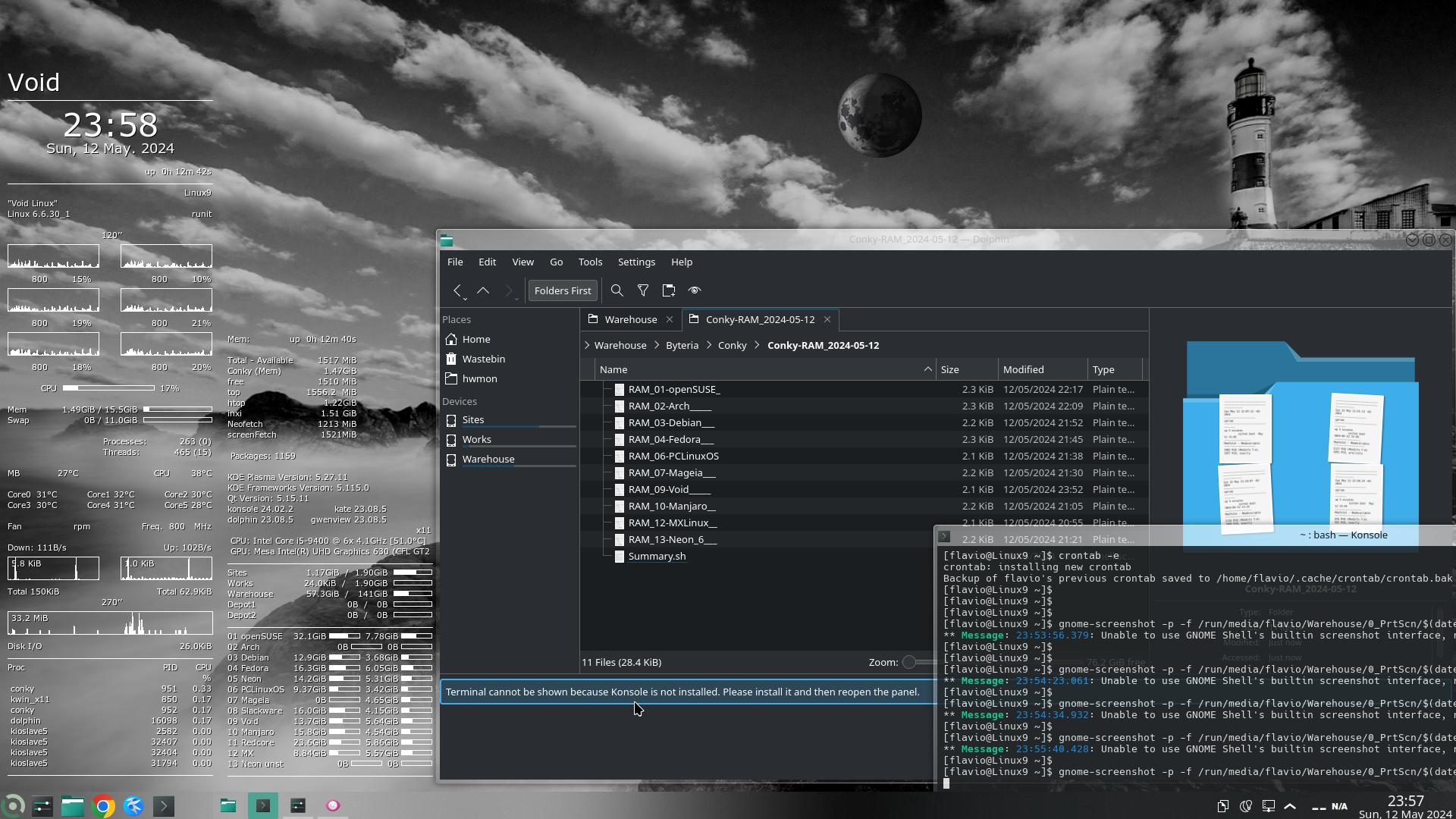Screen dimensions: 1456x819
Task: Expand the breadcrumb chevron before Warehouse
Action: point(587,346)
